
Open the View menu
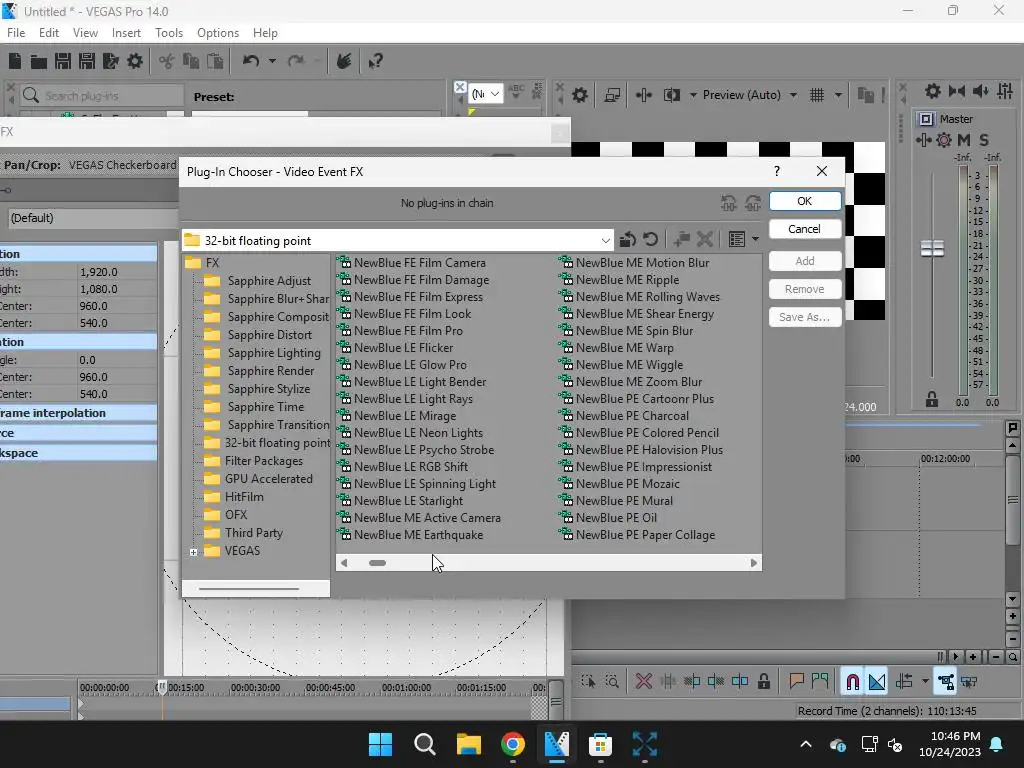tap(86, 33)
